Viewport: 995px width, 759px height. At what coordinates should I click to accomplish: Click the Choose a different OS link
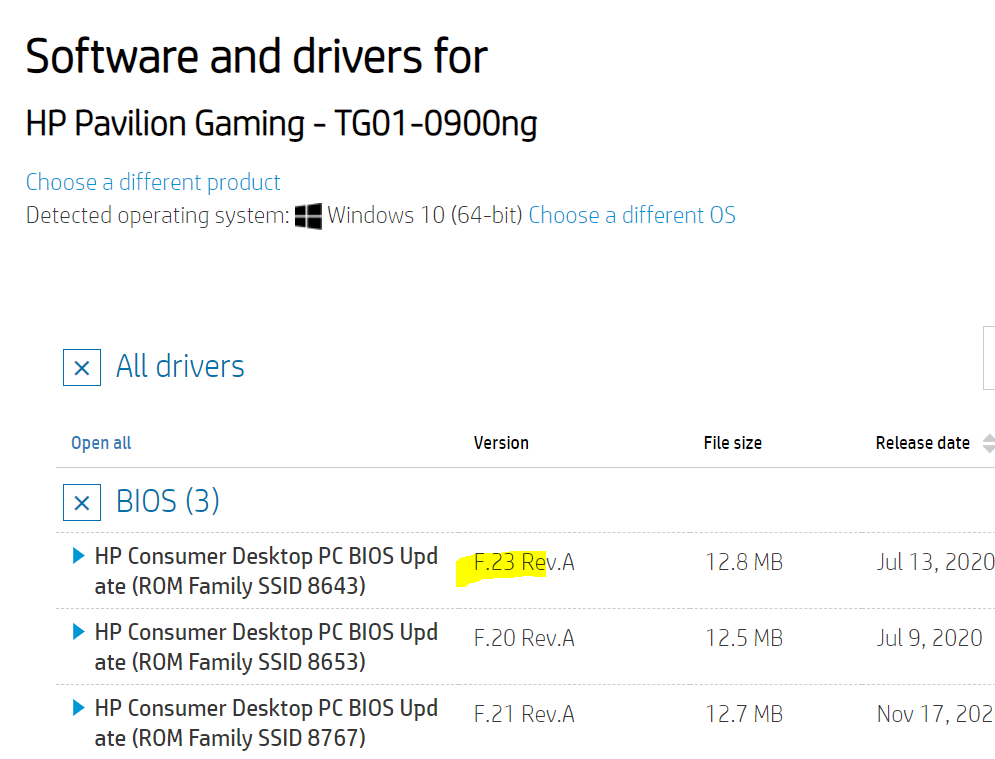coord(632,215)
